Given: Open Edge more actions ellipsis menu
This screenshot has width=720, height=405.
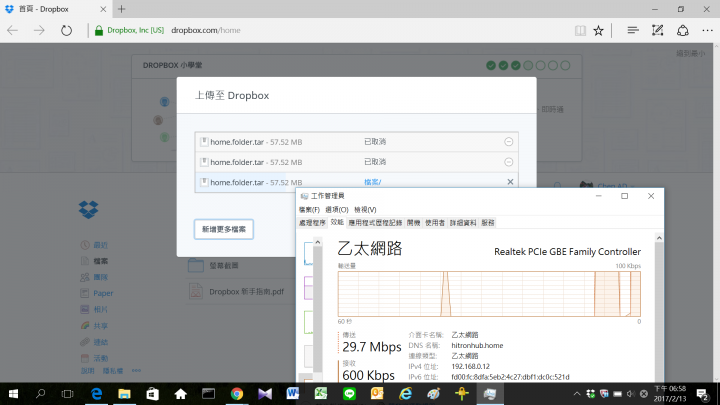Looking at the screenshot, I should (708, 30).
